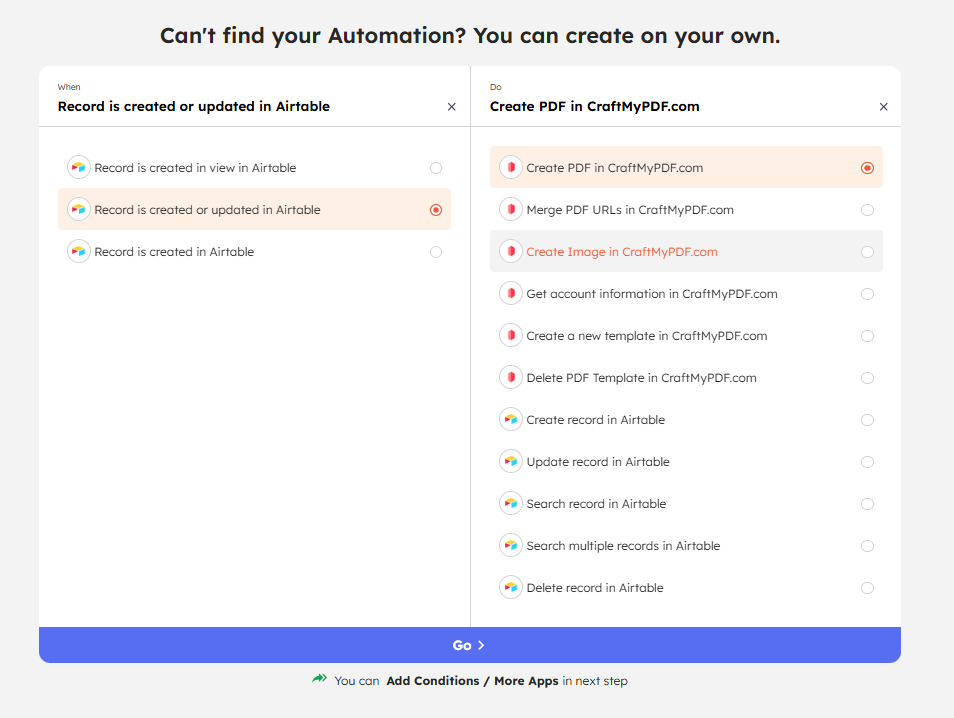
Task: Click CraftMyPDF icon beside Merge PDF URLs
Action: 511,209
